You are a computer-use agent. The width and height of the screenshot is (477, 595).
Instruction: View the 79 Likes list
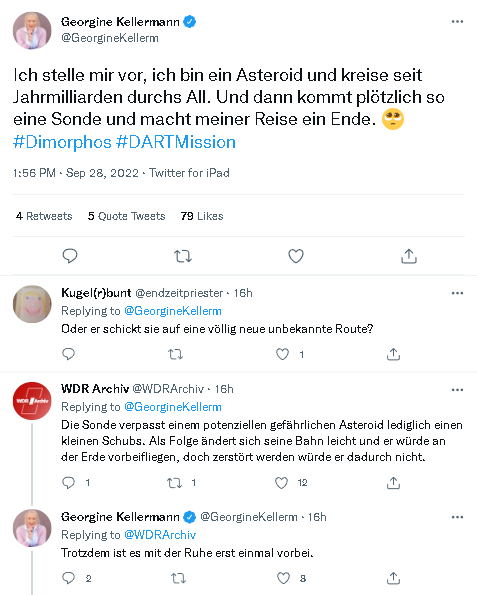[x=202, y=216]
